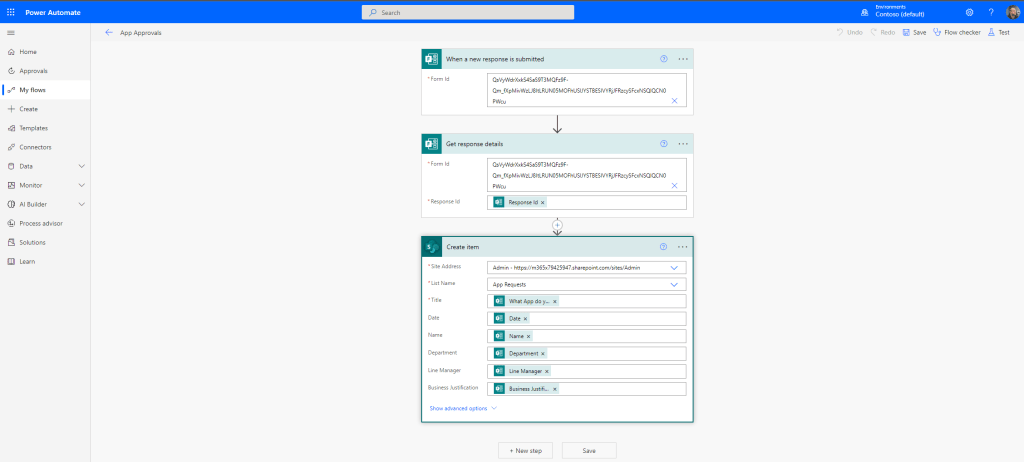
Task: Click the Business Justification field
Action: point(620,389)
